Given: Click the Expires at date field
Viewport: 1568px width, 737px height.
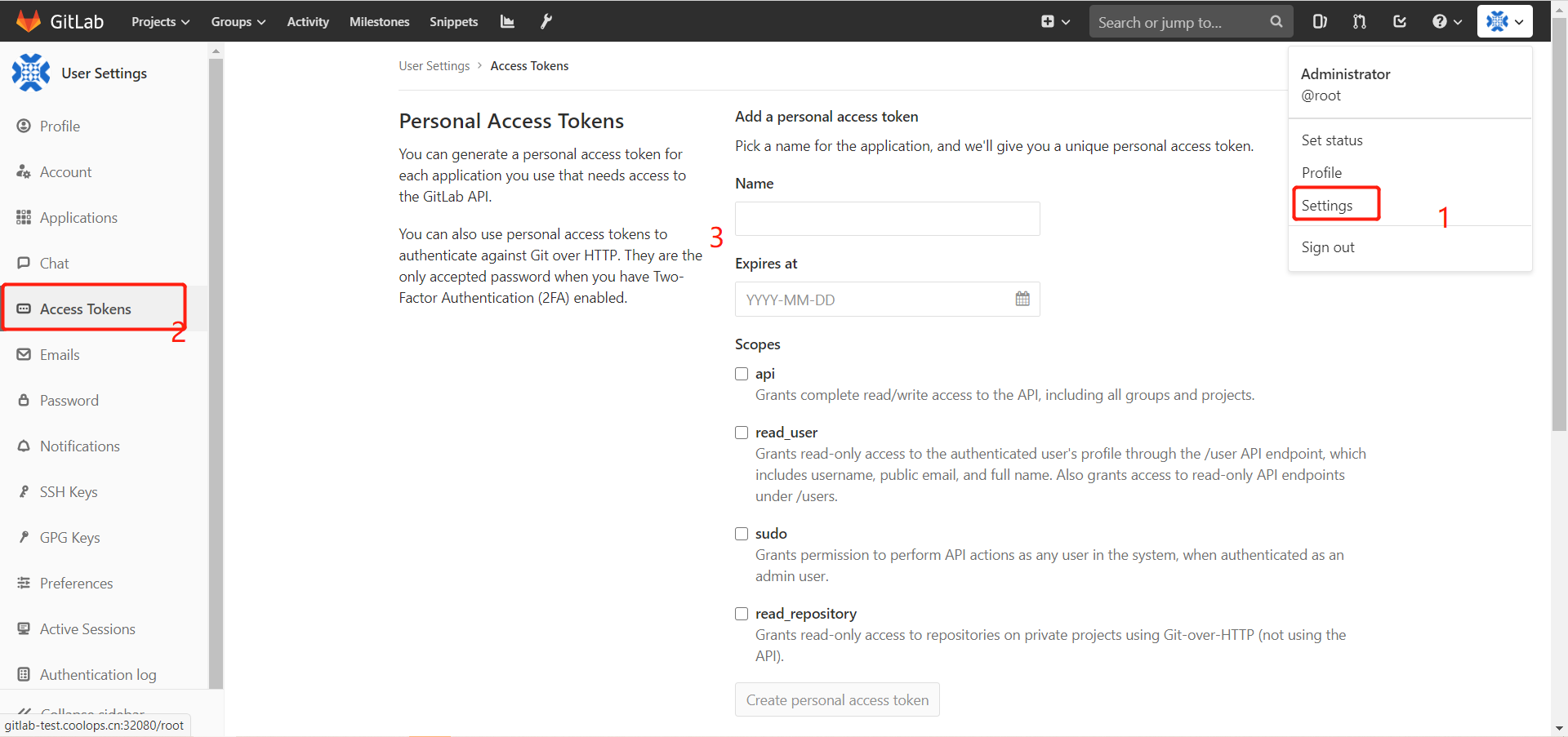Looking at the screenshot, I should click(888, 300).
